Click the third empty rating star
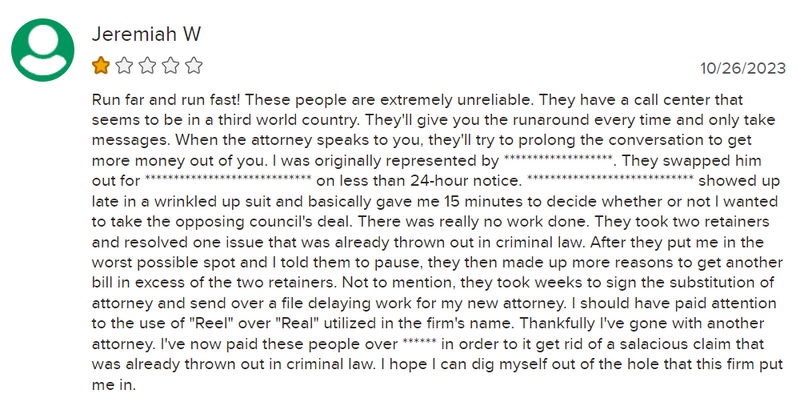800x406 pixels. (147, 66)
